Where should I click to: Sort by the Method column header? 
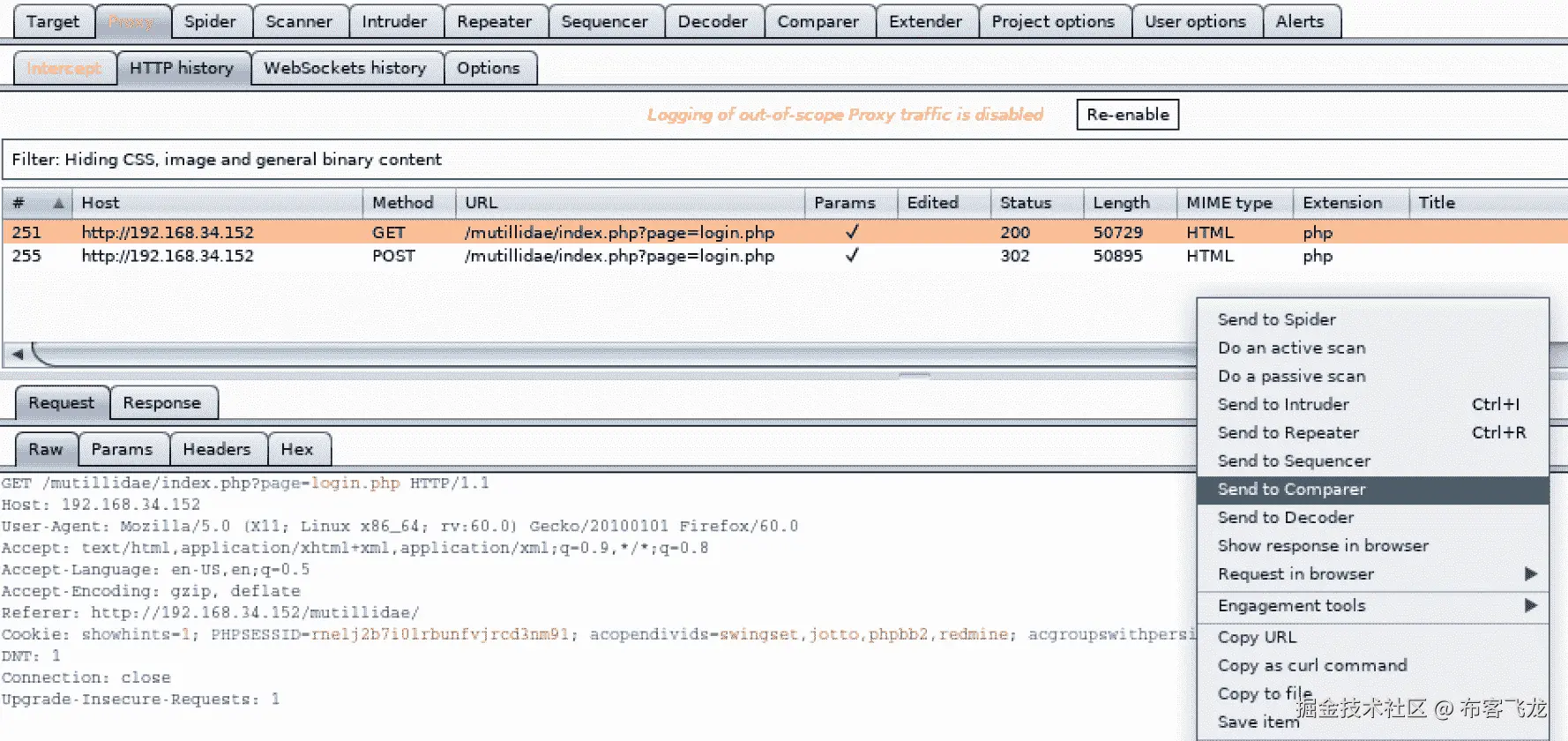(409, 203)
